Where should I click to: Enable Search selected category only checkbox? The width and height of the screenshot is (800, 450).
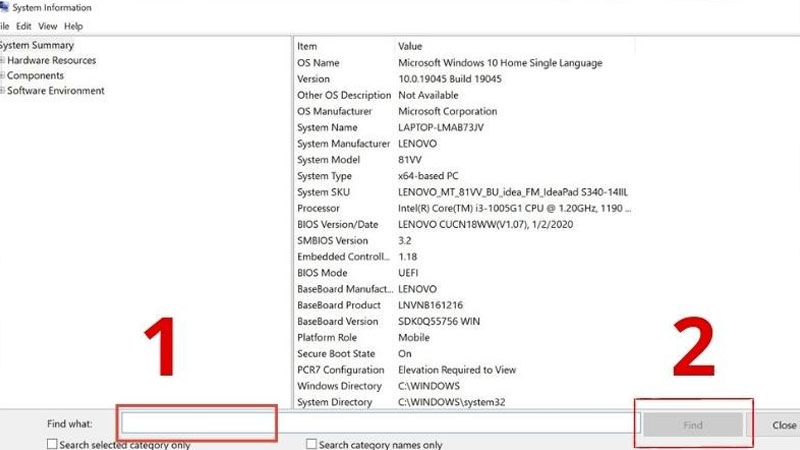coord(52,444)
